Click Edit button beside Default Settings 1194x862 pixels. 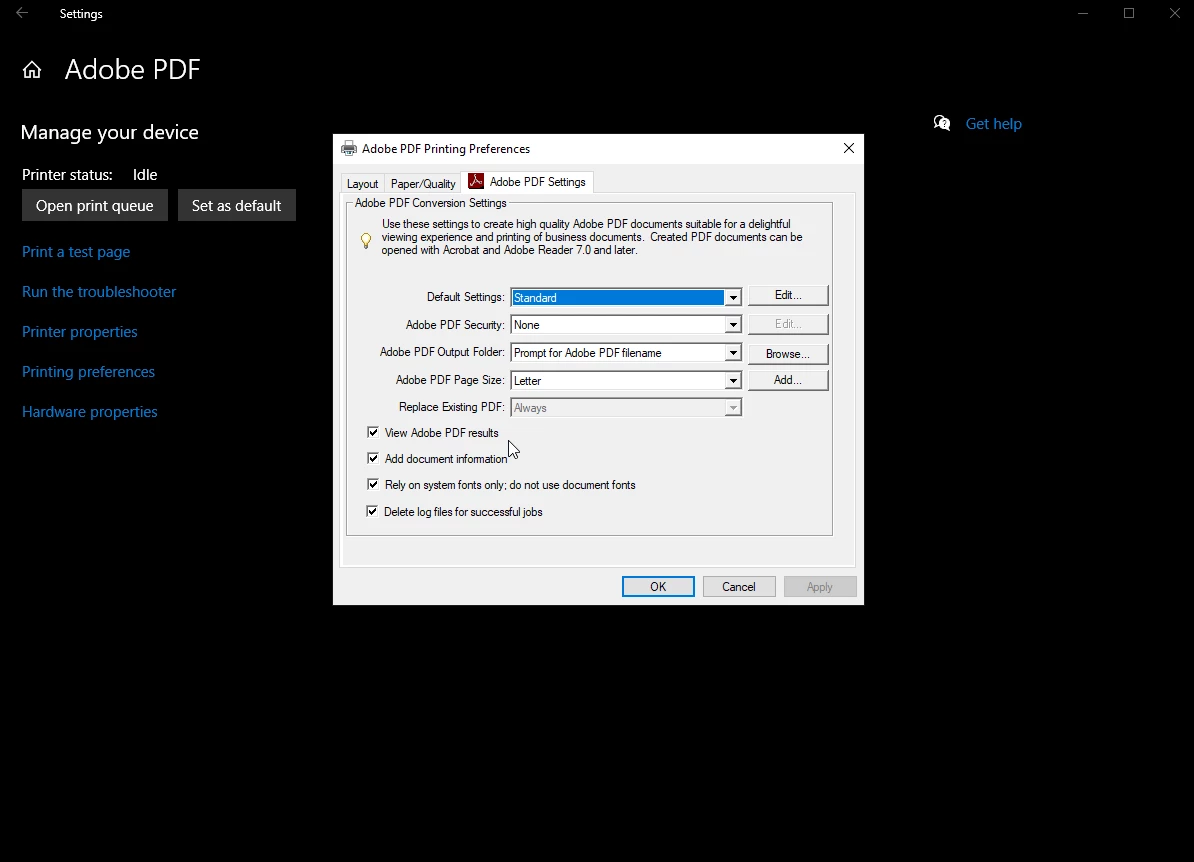point(788,295)
